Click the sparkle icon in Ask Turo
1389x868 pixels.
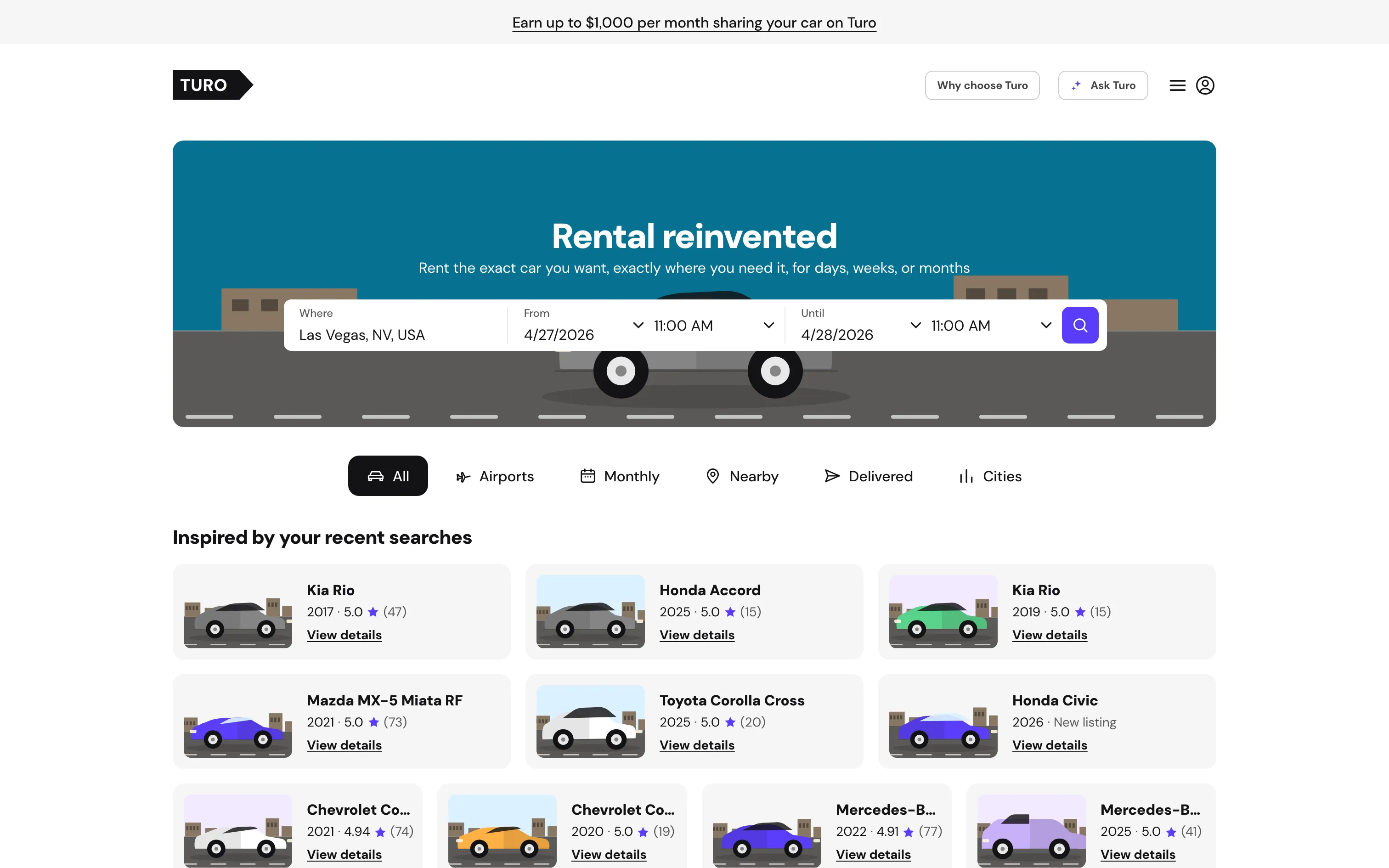tap(1076, 85)
